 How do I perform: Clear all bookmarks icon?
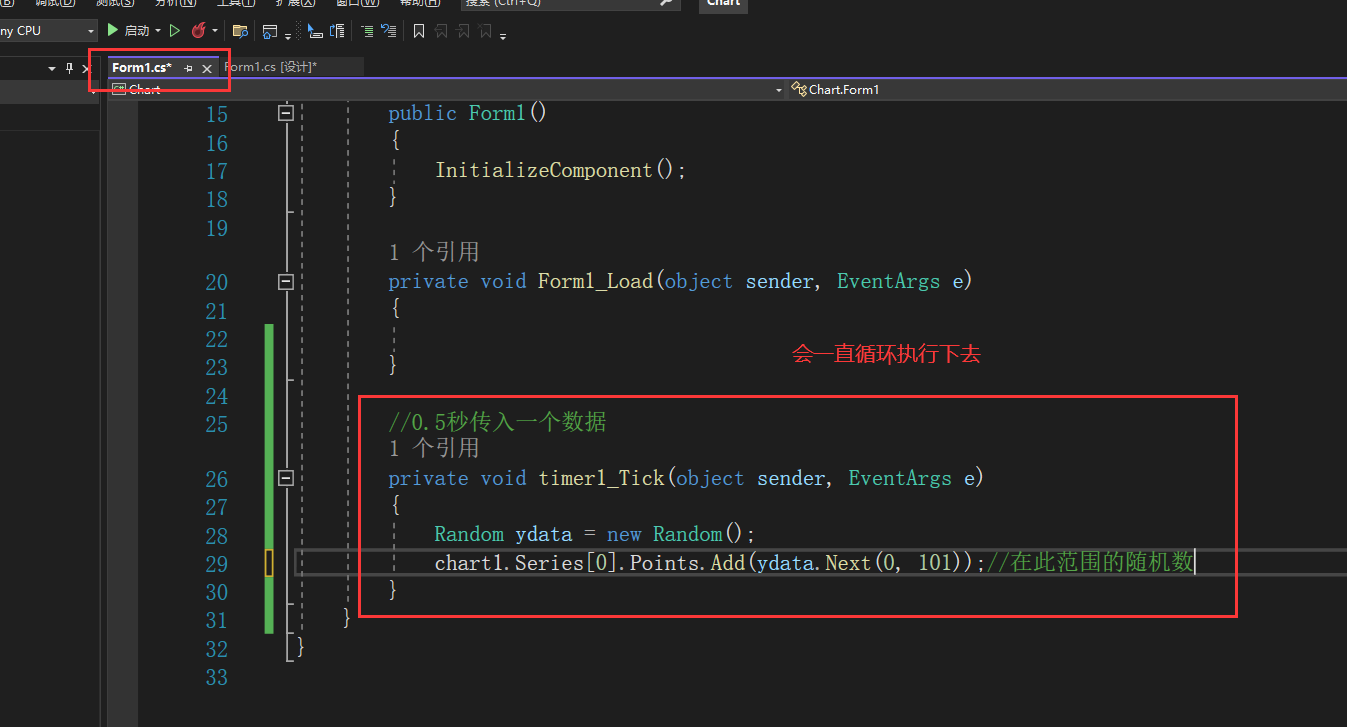tap(485, 31)
